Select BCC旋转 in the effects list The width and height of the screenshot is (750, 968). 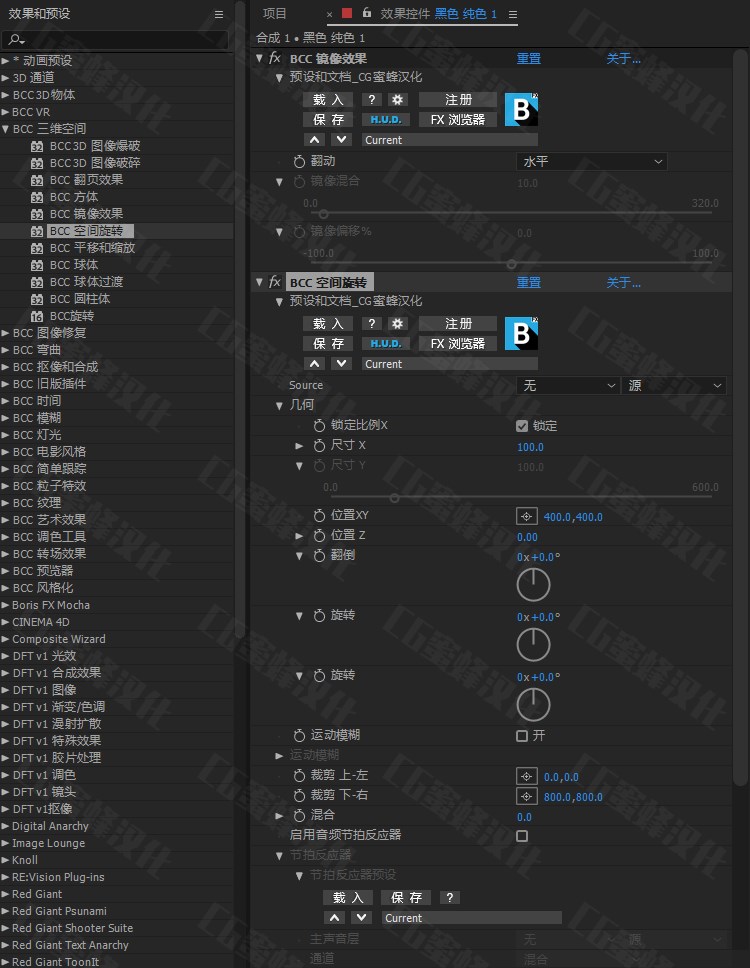tap(72, 316)
